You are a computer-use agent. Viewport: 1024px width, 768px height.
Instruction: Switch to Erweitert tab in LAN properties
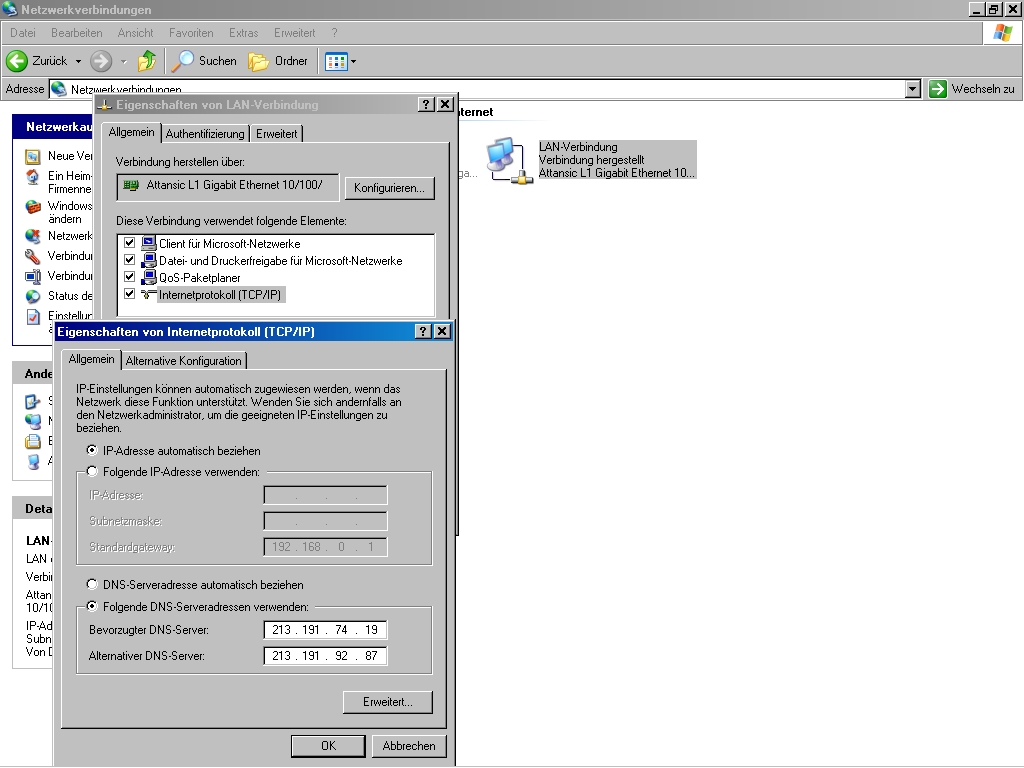276,134
